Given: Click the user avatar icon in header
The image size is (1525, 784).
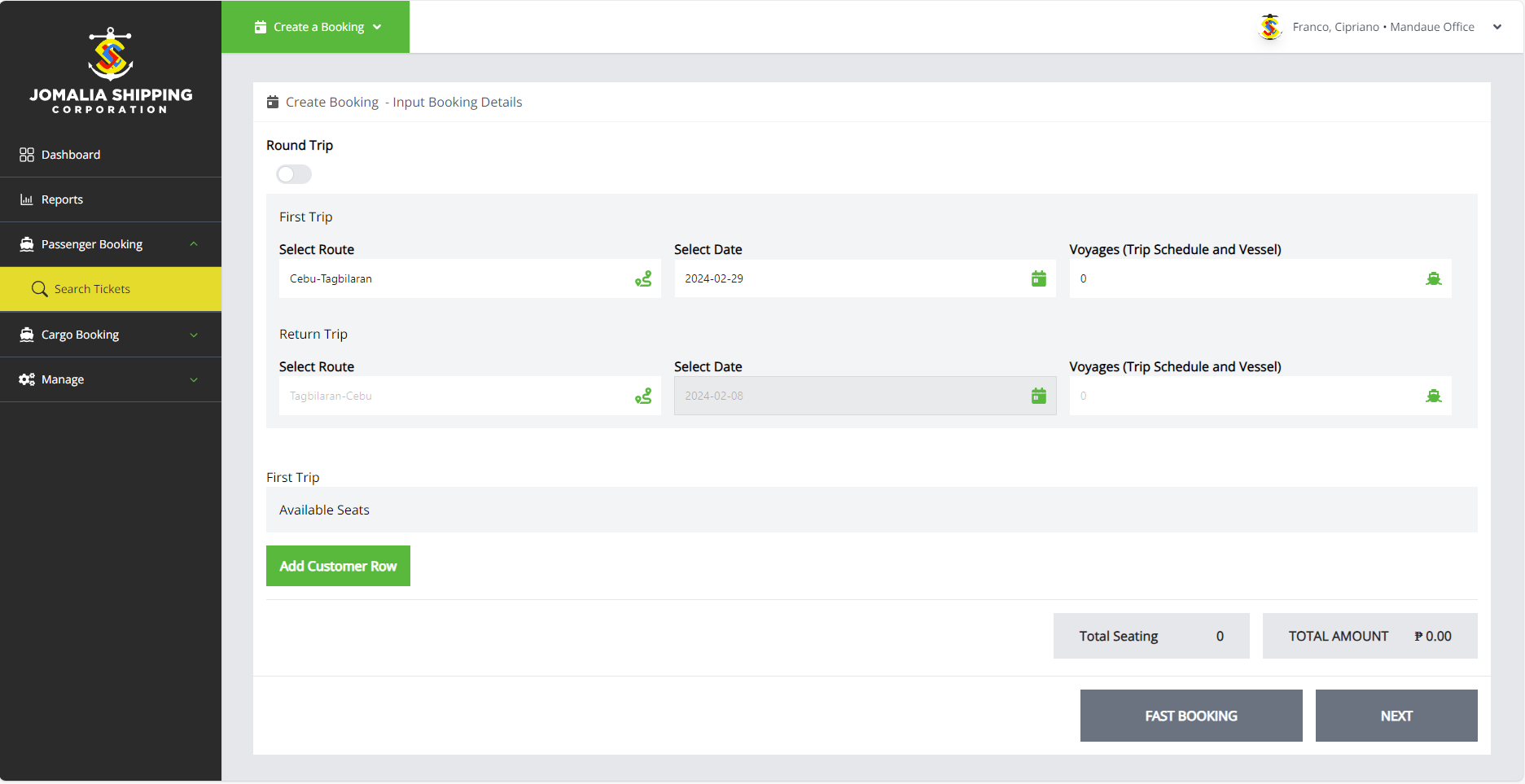Looking at the screenshot, I should pyautogui.click(x=1269, y=27).
